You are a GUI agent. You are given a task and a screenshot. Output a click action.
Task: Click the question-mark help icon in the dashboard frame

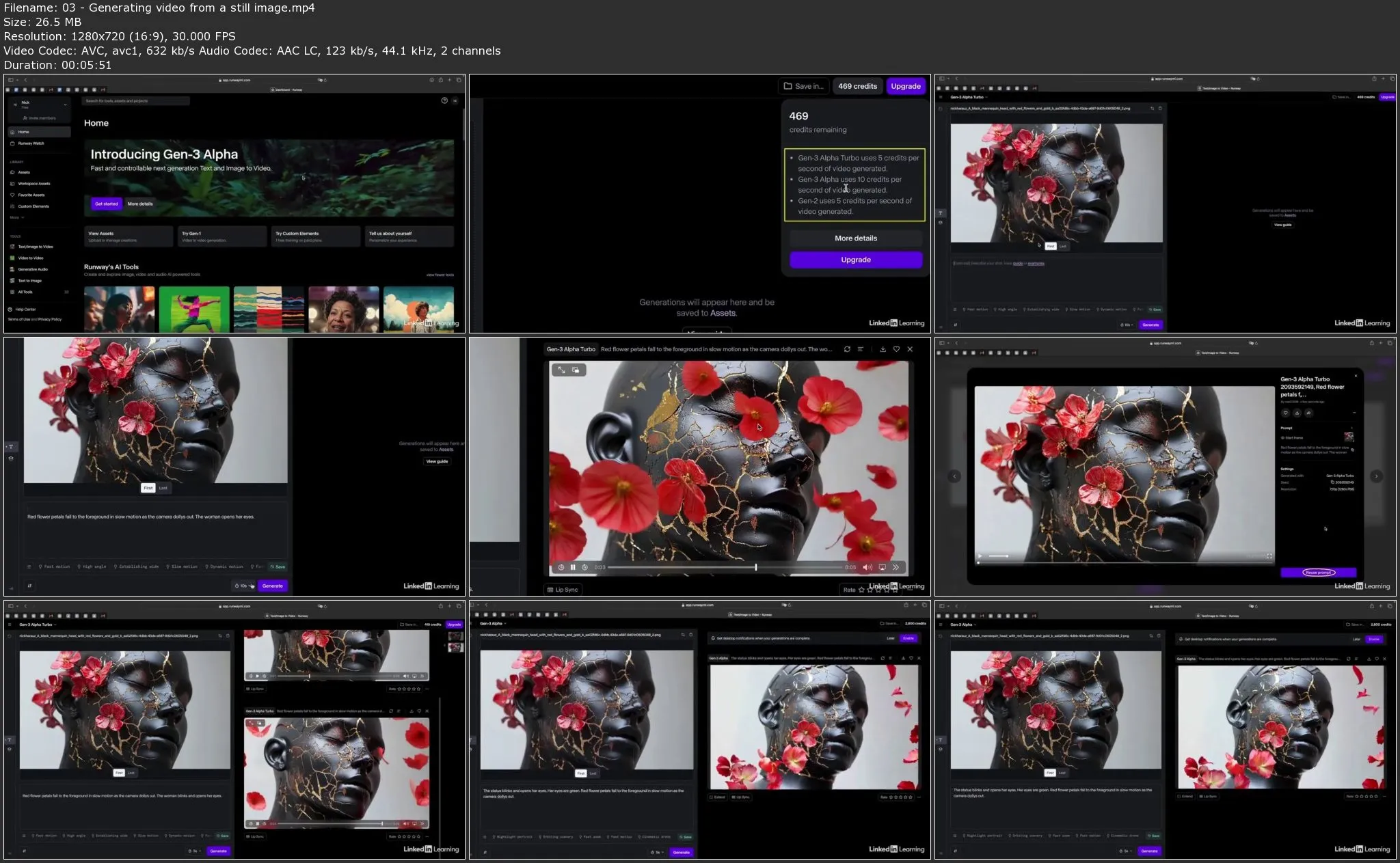[444, 100]
